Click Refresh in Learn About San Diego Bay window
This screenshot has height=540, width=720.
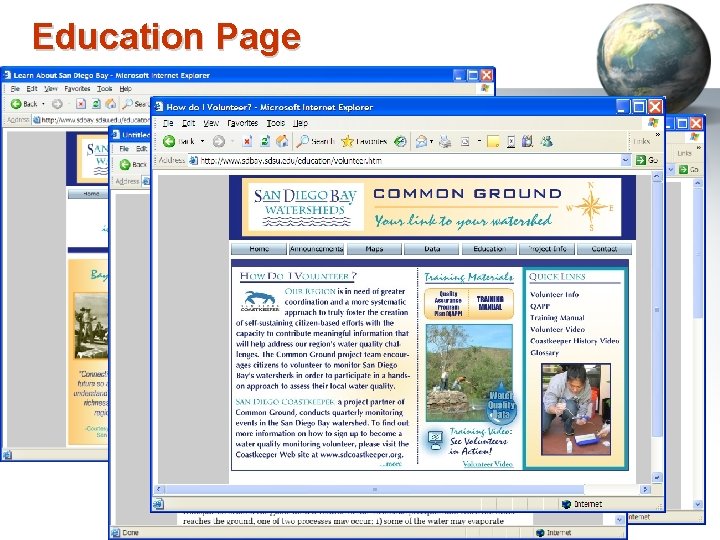coord(96,104)
